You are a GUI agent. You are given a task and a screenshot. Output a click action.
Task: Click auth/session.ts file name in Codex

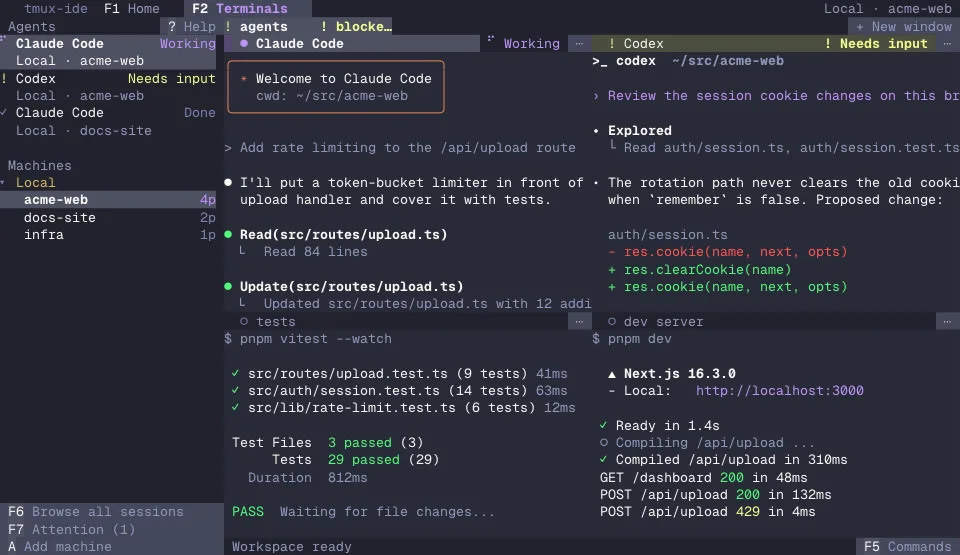click(x=667, y=235)
